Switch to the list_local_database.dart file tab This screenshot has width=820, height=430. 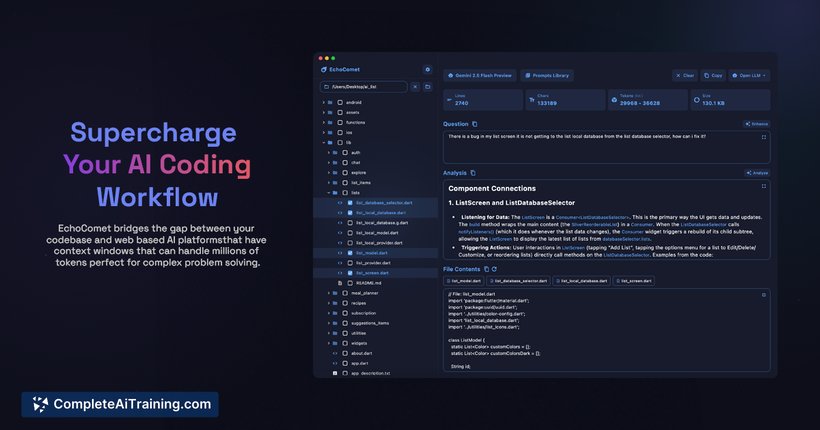coord(582,281)
